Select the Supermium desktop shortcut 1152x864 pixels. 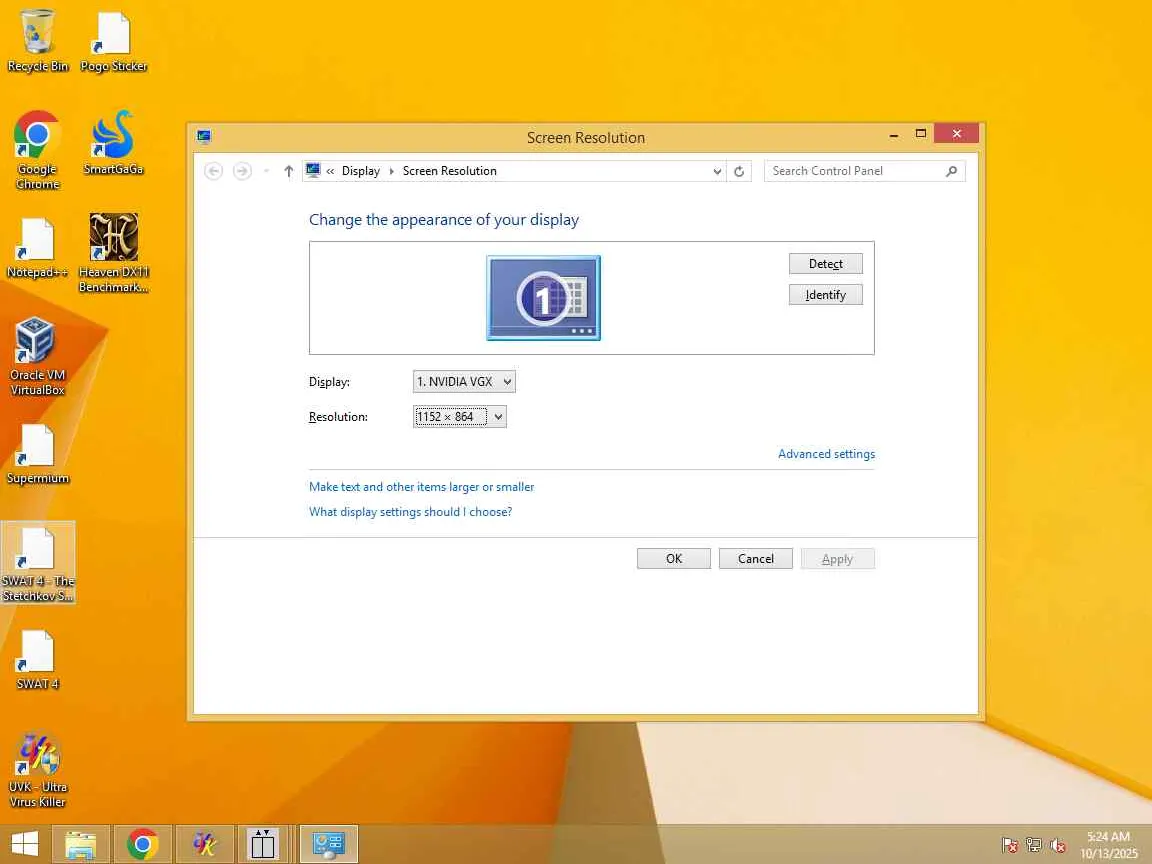[x=37, y=454]
